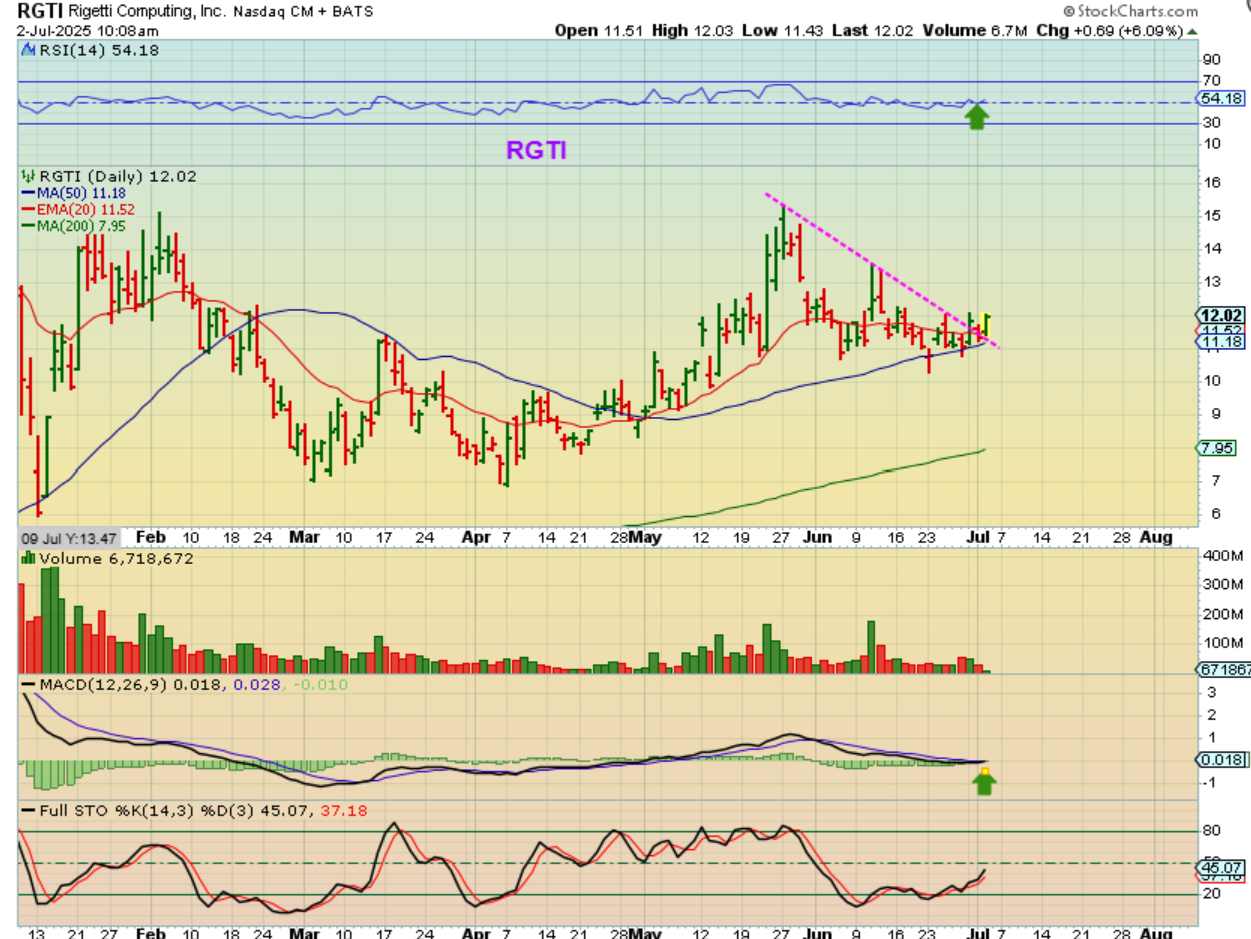Open the StockCharts.com copyright link
This screenshot has width=1251, height=939.
click(1128, 11)
